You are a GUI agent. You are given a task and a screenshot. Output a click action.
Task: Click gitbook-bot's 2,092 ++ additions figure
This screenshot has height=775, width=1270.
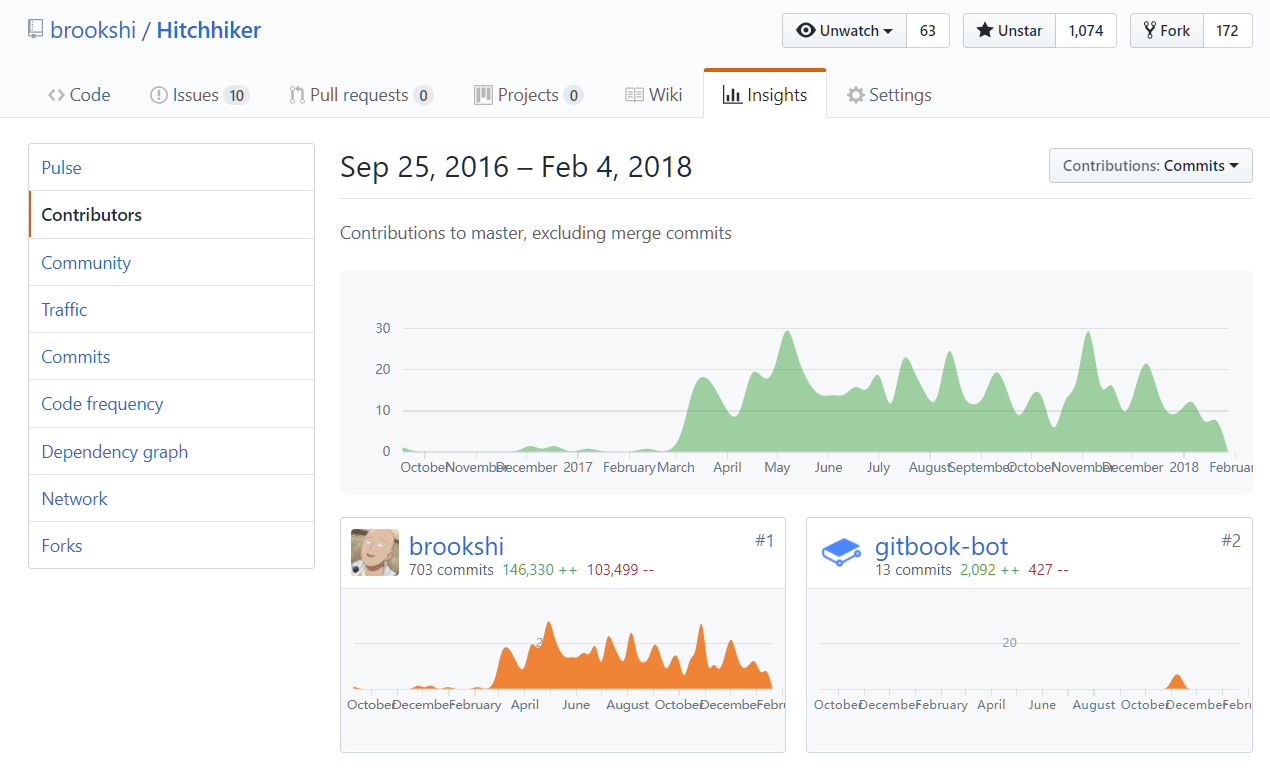pyautogui.click(x=989, y=570)
